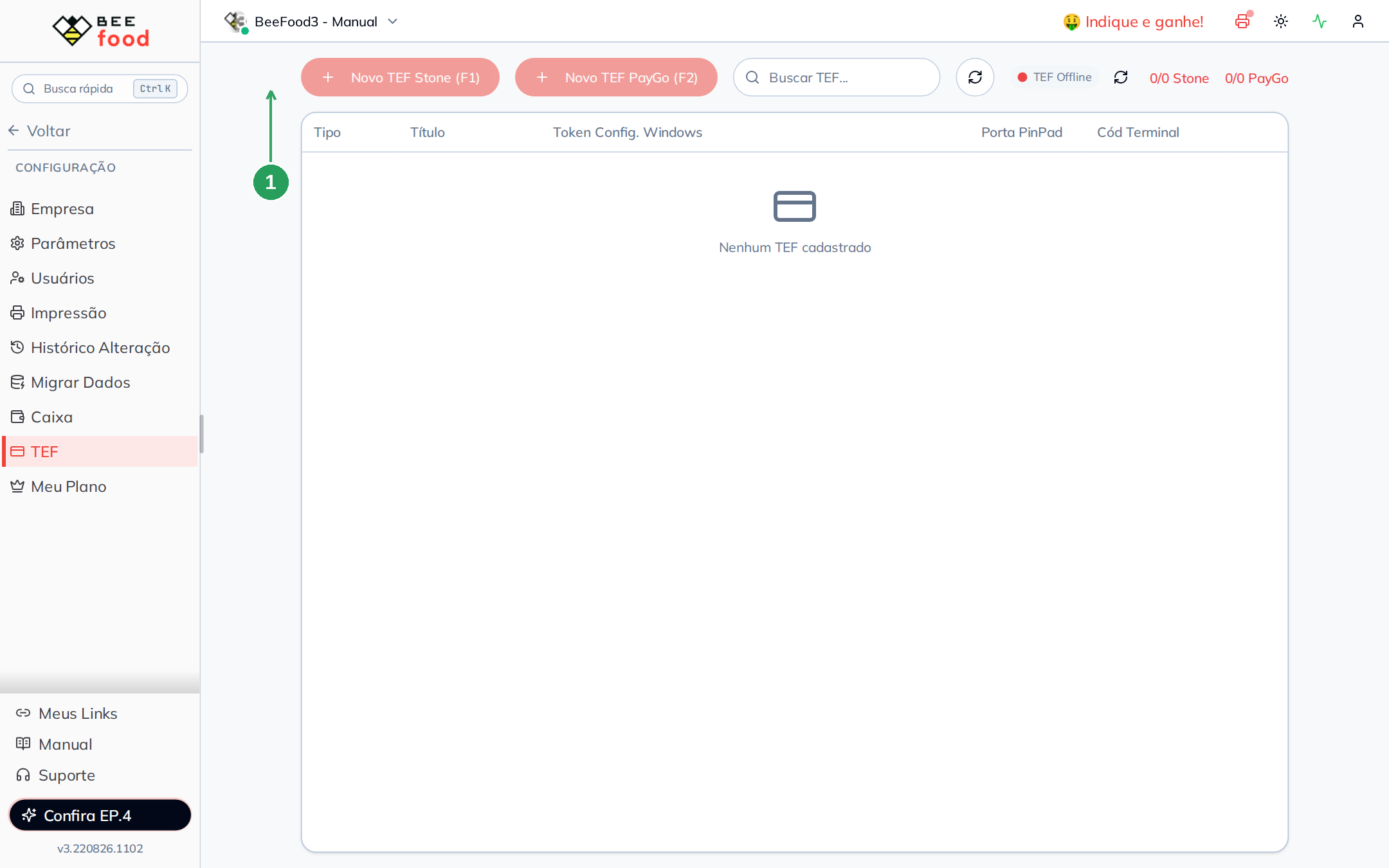1389x868 pixels.
Task: Click the sidebar collapse handle
Action: tap(201, 434)
